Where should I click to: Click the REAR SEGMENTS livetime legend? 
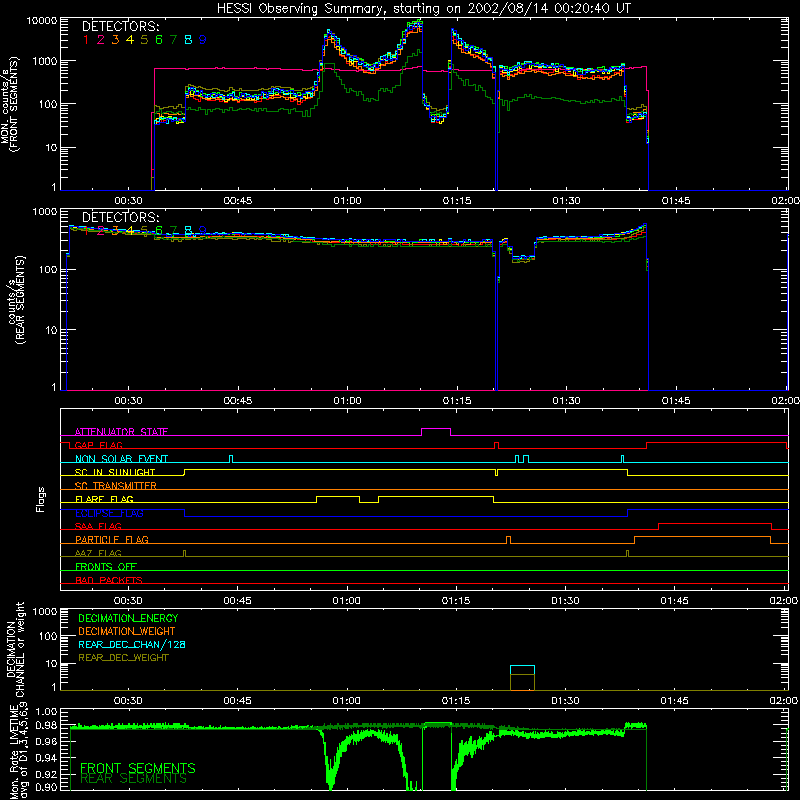134,779
